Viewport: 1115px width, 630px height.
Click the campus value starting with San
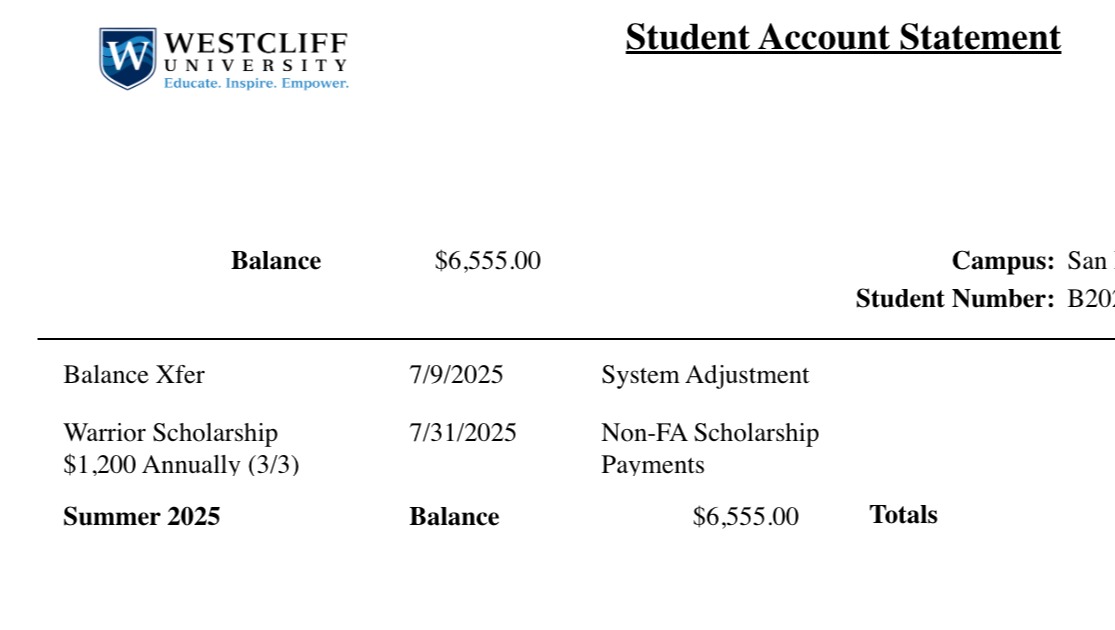[x=1090, y=261]
